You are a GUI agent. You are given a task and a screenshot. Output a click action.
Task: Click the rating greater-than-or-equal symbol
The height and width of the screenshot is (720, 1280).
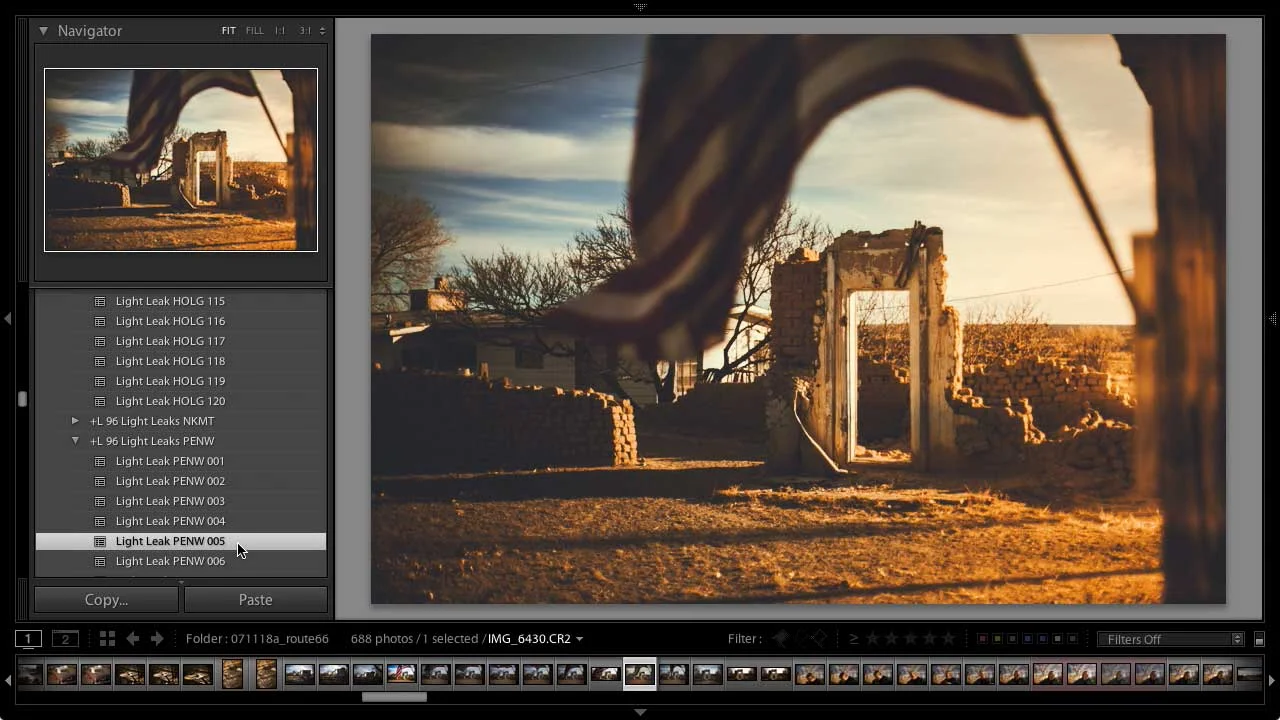click(x=854, y=639)
